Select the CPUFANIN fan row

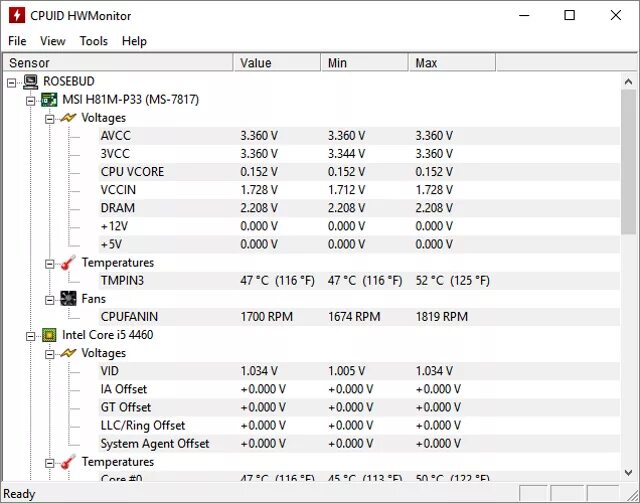point(359,317)
